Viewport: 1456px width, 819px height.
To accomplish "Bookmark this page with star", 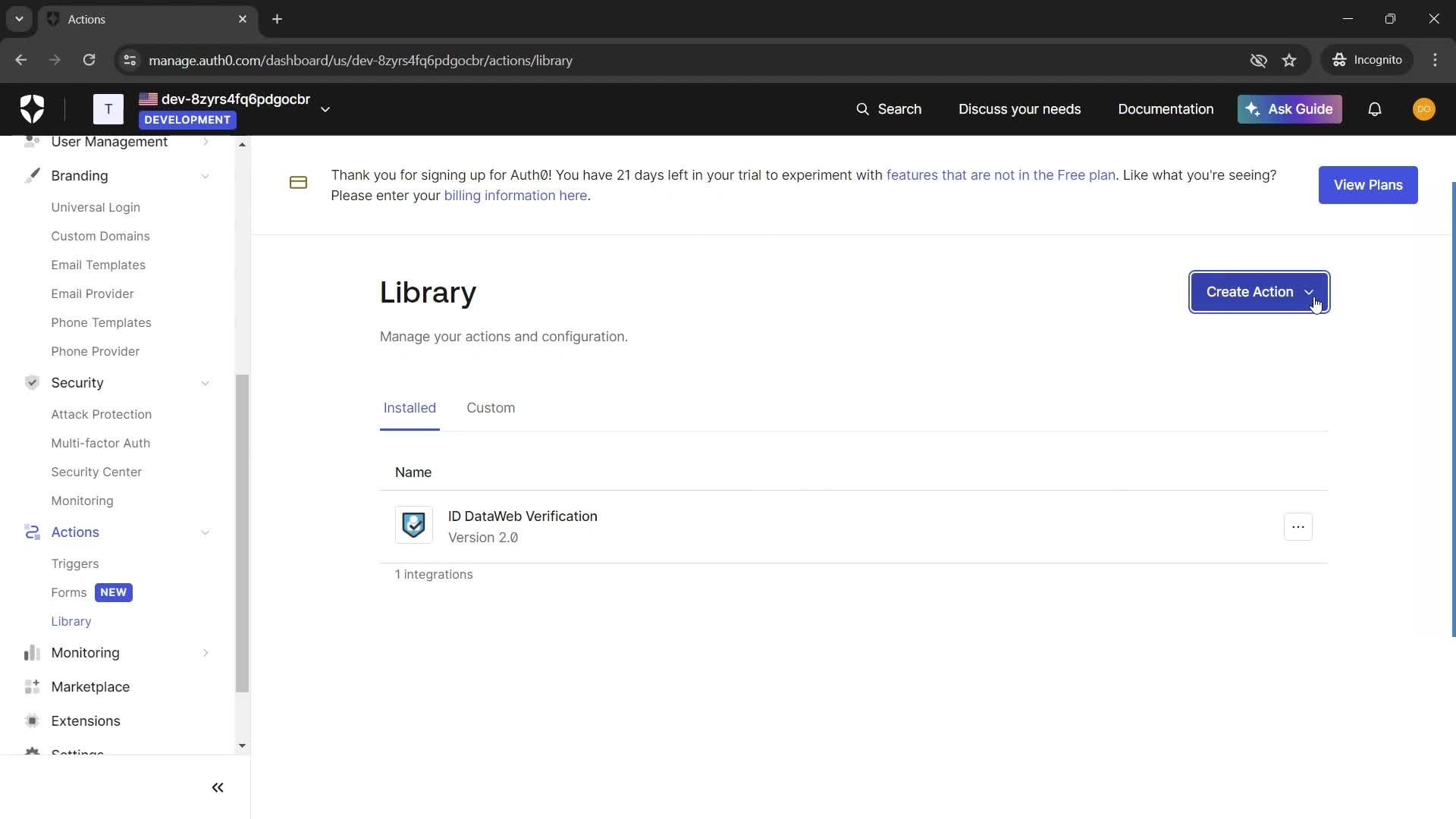I will [1289, 60].
